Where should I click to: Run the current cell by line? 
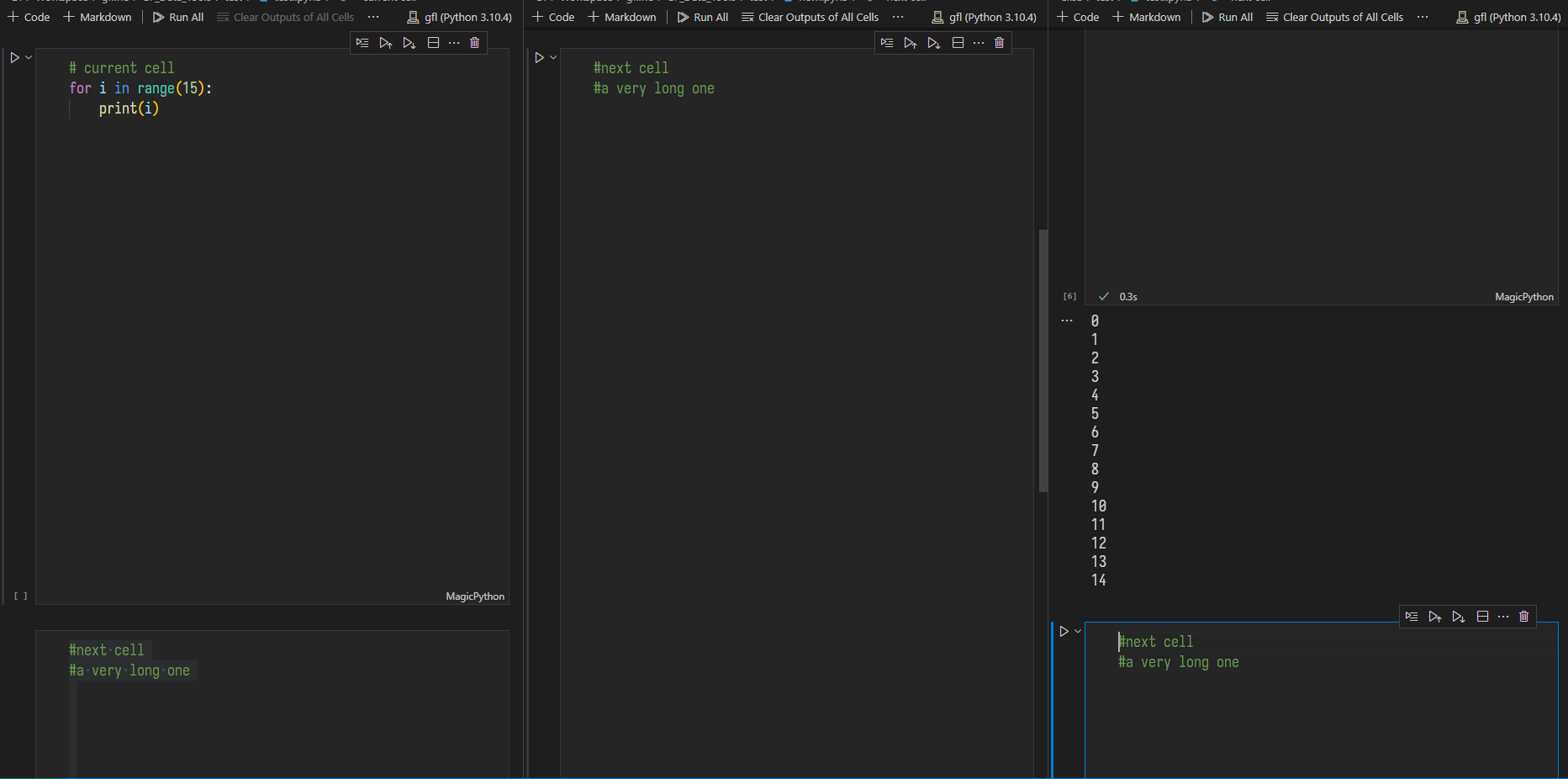tap(362, 42)
